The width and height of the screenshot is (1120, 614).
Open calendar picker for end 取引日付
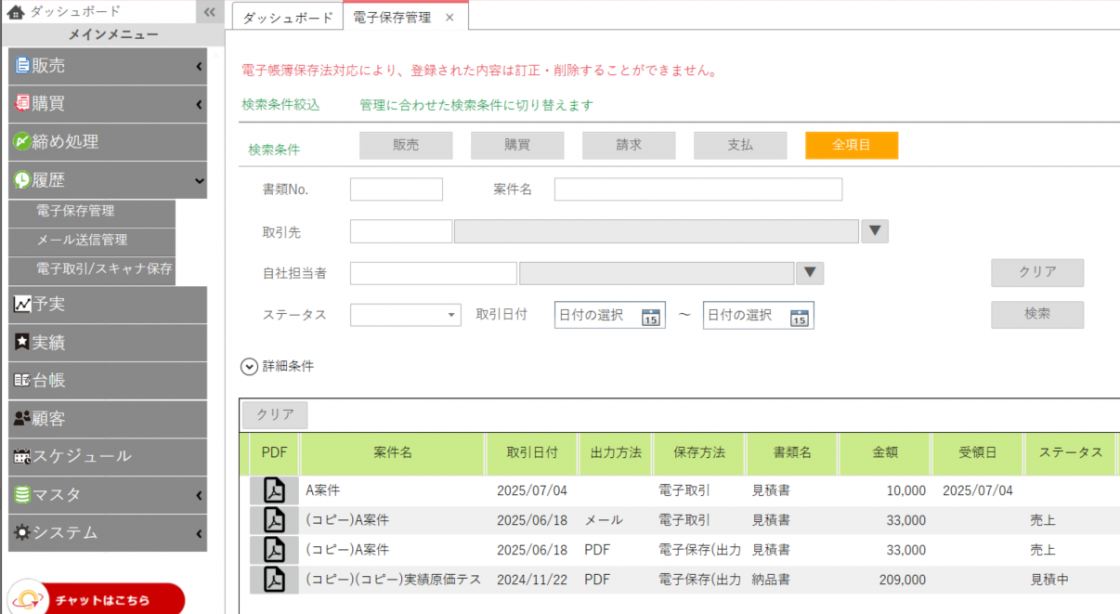(x=799, y=316)
